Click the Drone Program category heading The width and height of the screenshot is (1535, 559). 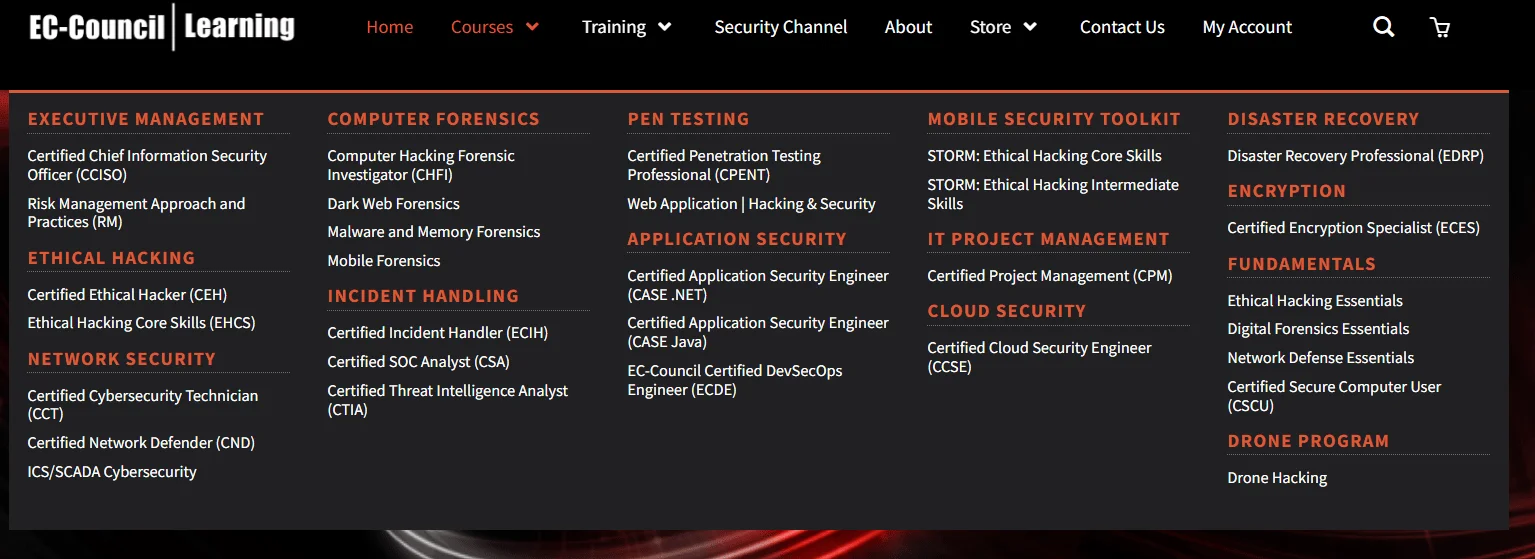(x=1308, y=440)
